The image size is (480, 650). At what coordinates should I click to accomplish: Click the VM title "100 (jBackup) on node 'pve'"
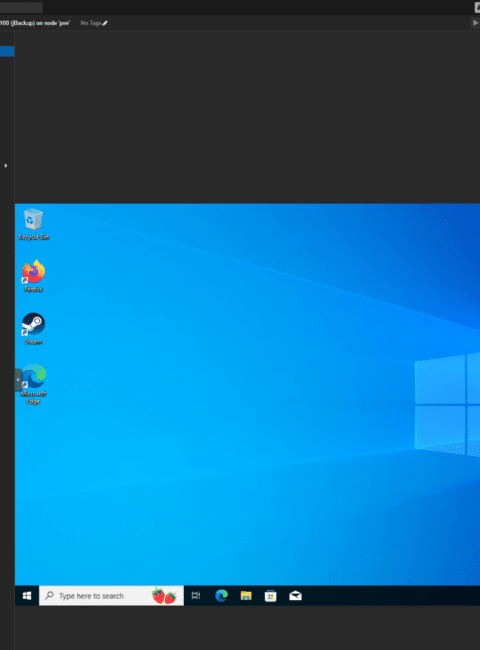(35, 23)
